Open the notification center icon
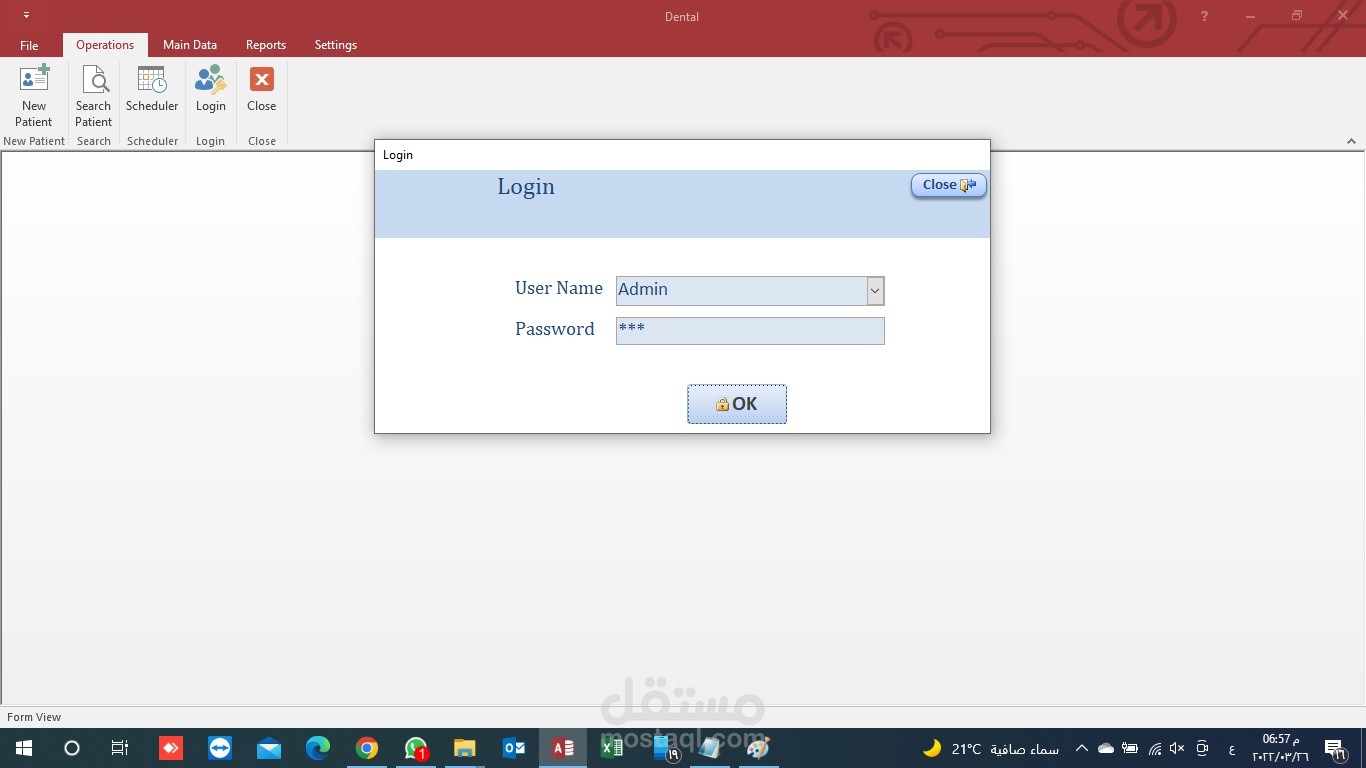1366x768 pixels. point(1335,748)
